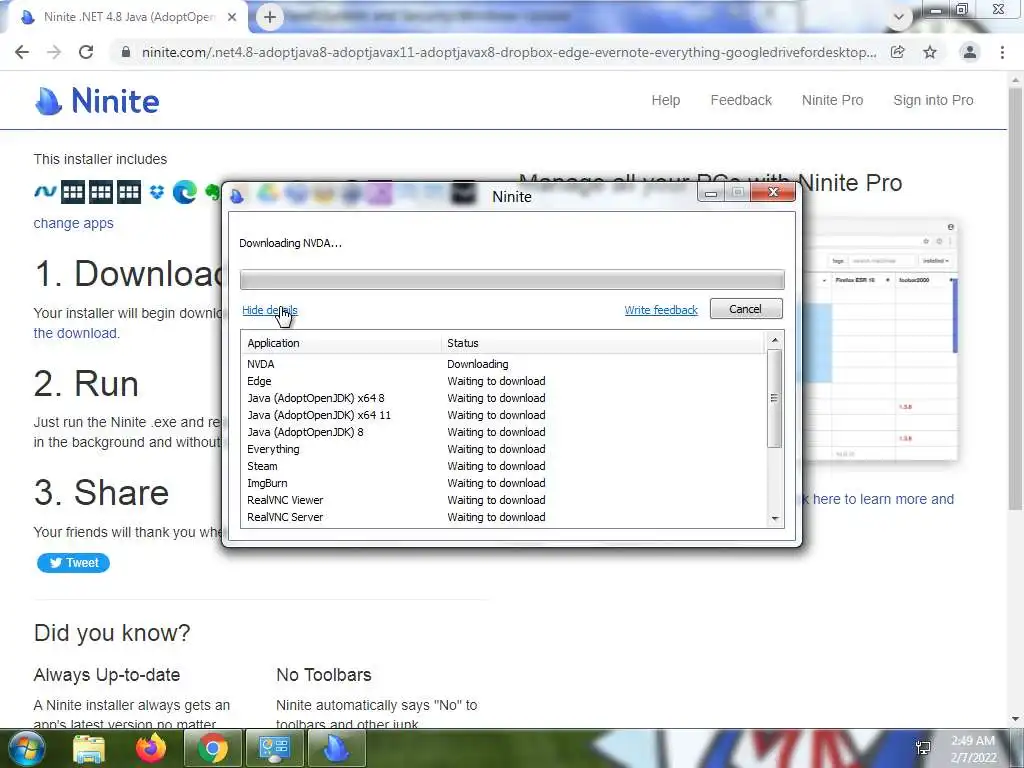Click the Ninite logo on the webpage
Image resolution: width=1024 pixels, height=768 pixels.
point(97,101)
